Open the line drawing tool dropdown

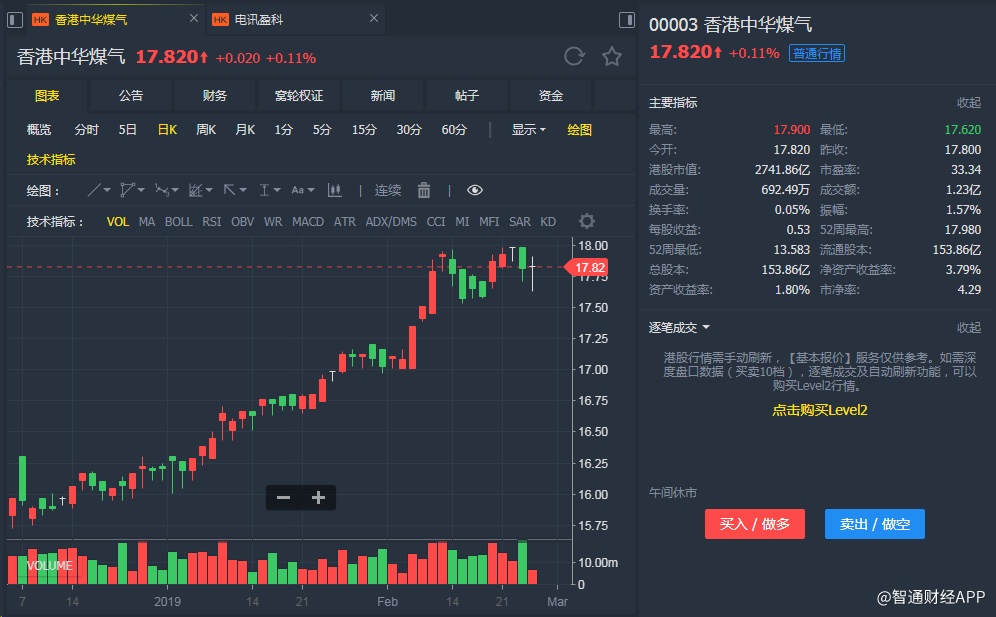pyautogui.click(x=99, y=190)
